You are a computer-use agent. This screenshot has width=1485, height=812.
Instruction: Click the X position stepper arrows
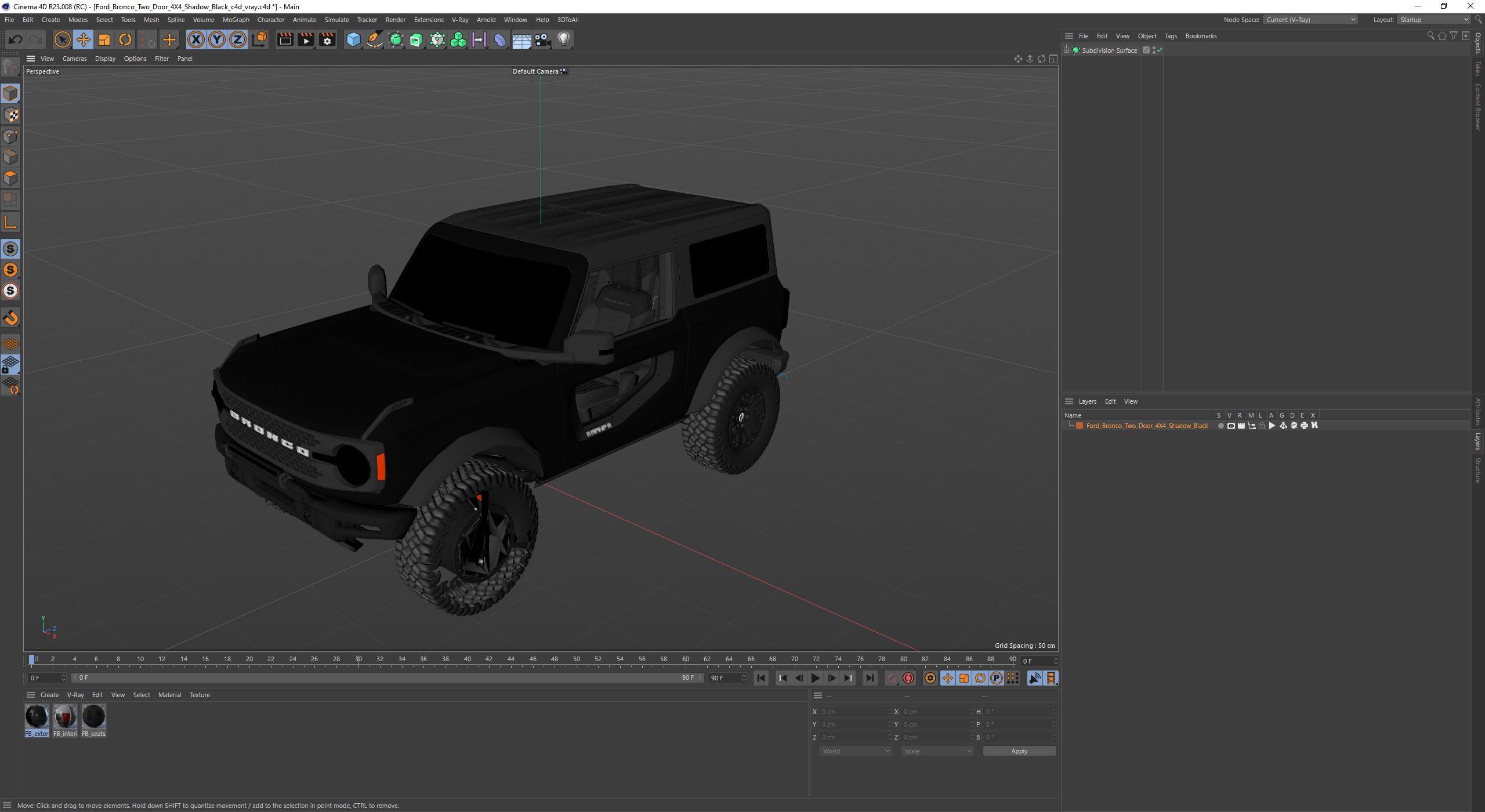[x=890, y=712]
